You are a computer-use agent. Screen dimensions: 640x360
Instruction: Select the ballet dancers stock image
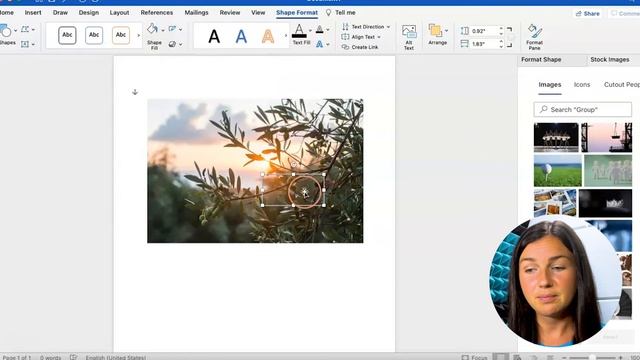556,137
